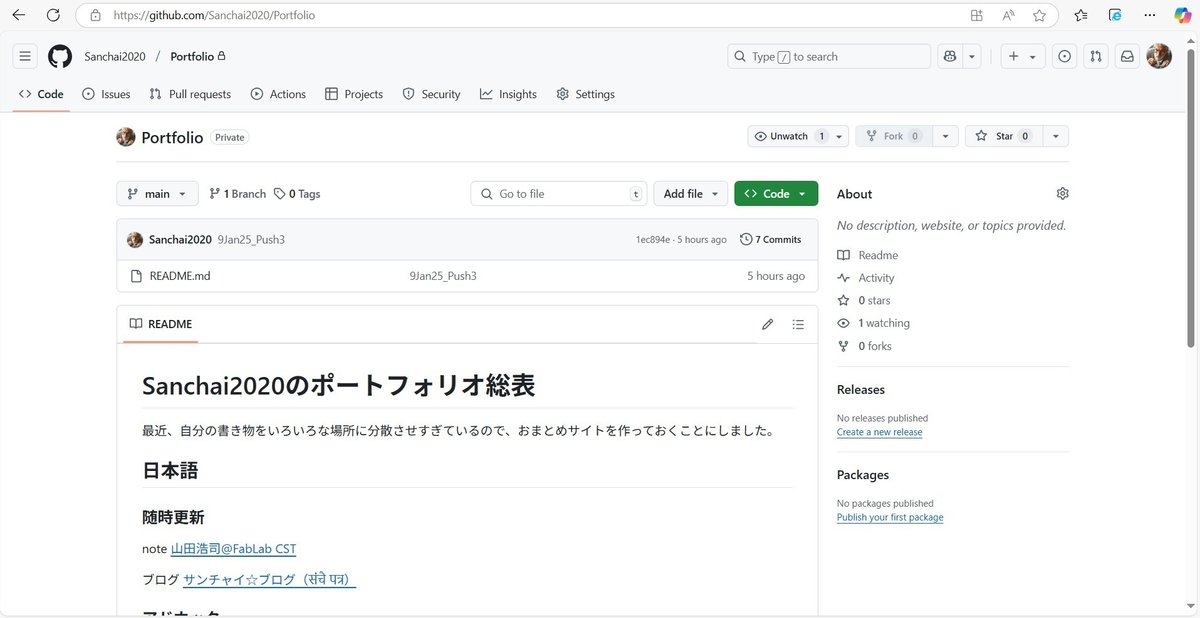Open the サンチャイ☆ブログ blog link
1200x618 pixels.
[x=270, y=579]
